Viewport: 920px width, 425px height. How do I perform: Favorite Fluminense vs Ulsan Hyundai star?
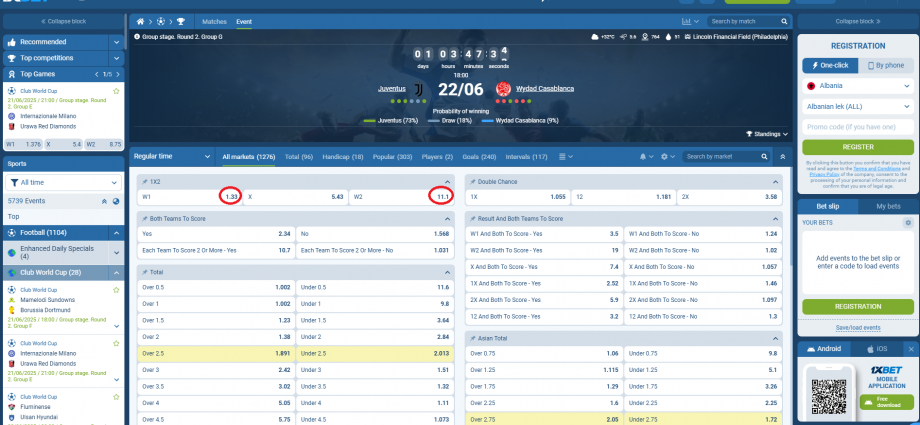116,397
